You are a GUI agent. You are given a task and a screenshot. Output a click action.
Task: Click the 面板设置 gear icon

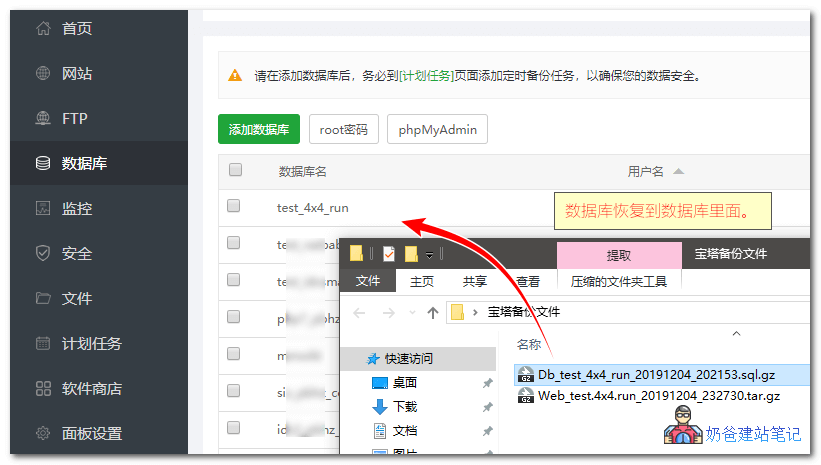[x=43, y=433]
